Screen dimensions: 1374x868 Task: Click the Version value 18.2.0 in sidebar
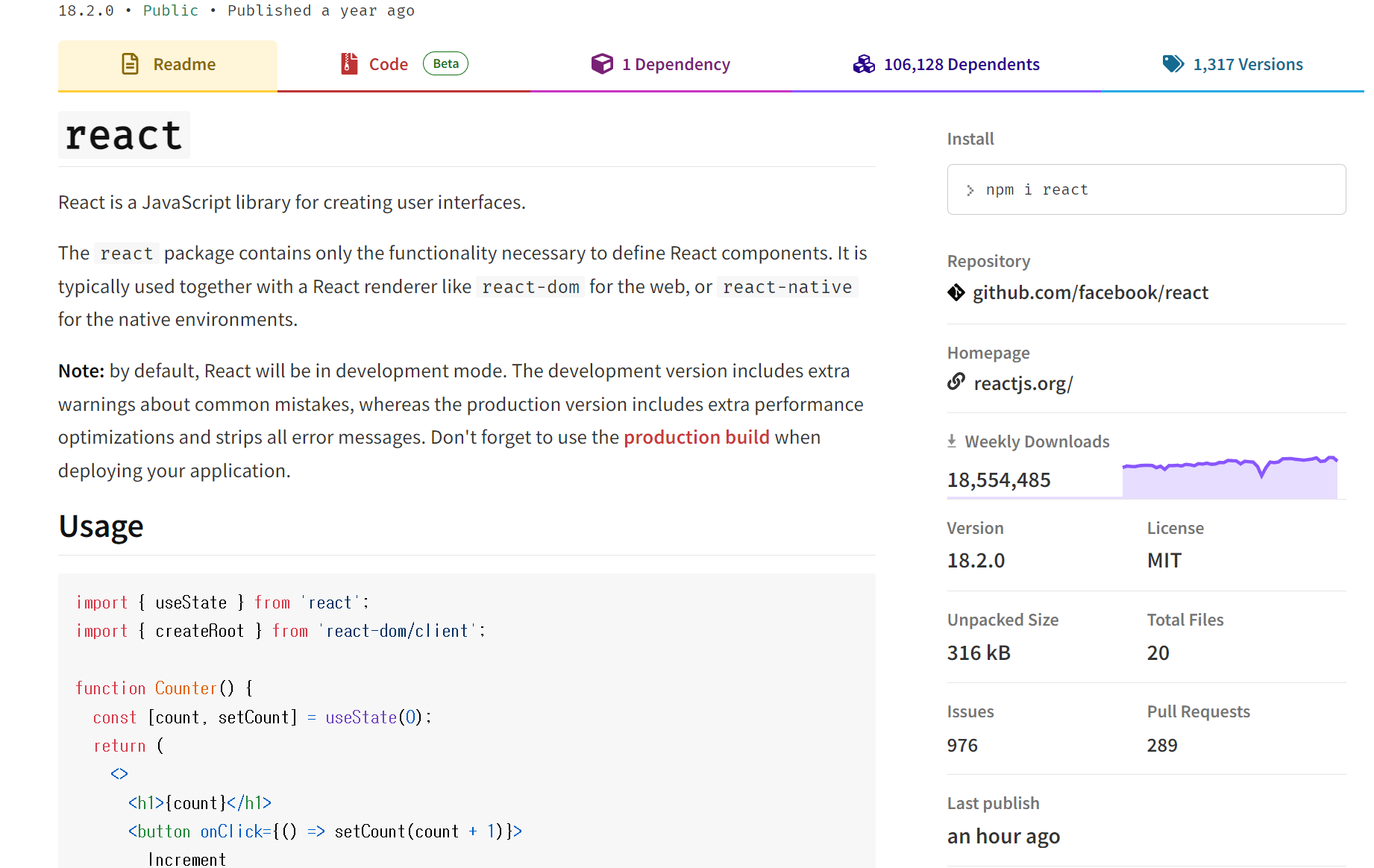tap(976, 561)
